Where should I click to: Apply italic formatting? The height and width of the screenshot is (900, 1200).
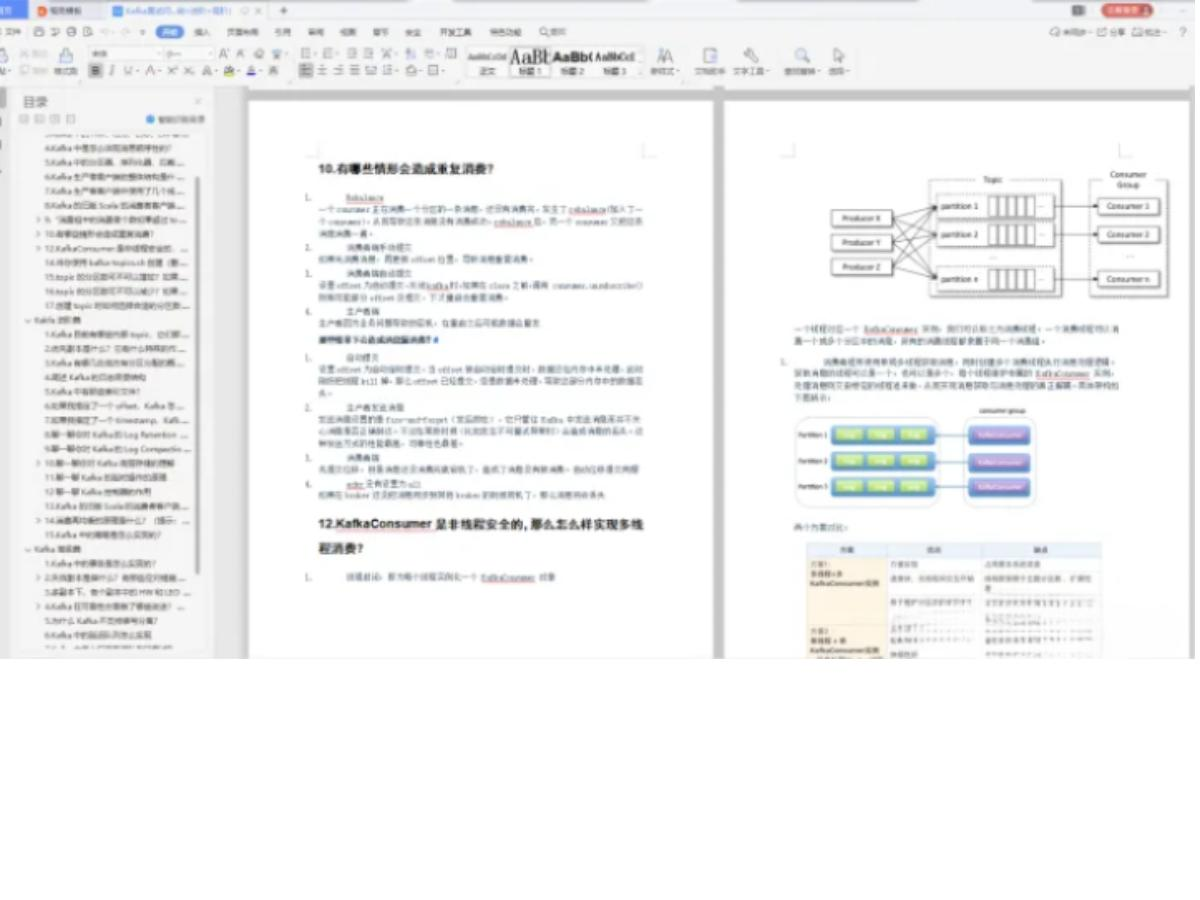pos(111,71)
